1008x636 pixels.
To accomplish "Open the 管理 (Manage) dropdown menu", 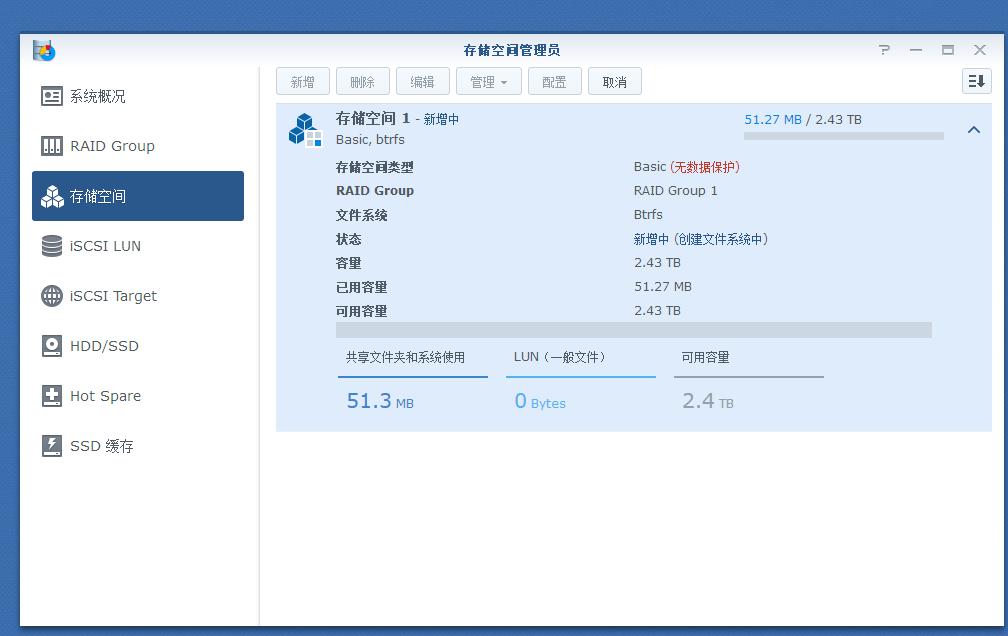I will [488, 81].
